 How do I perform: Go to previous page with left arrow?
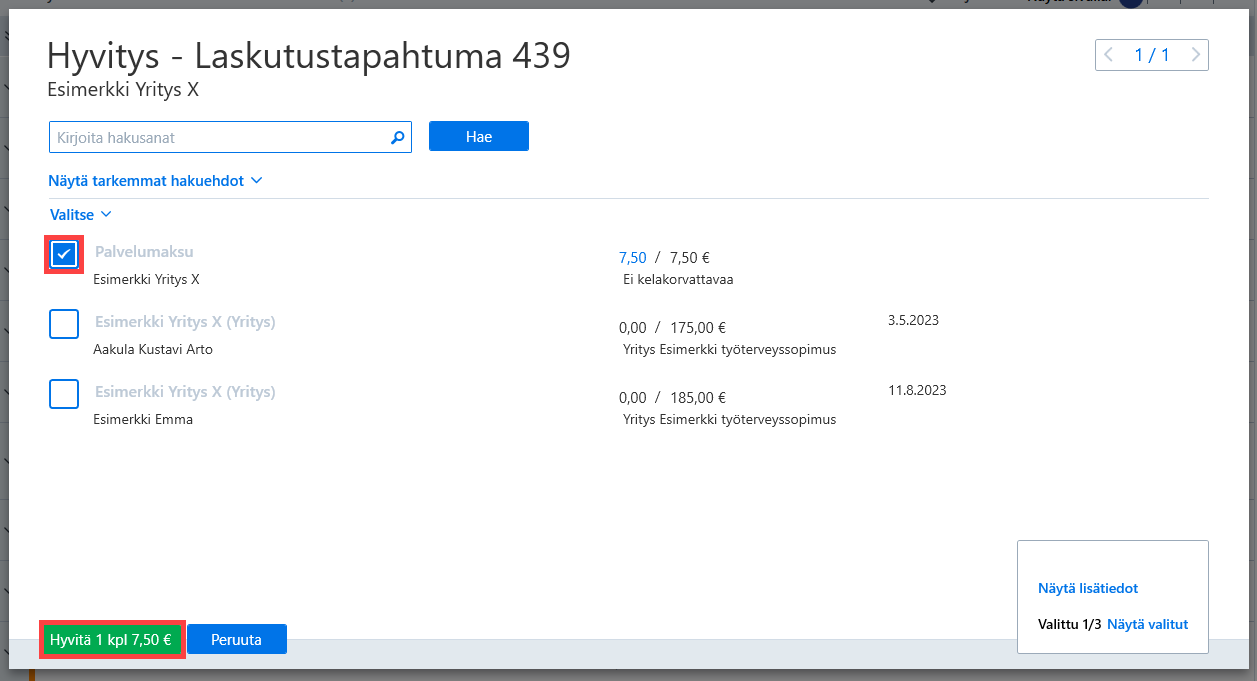[x=1108, y=55]
